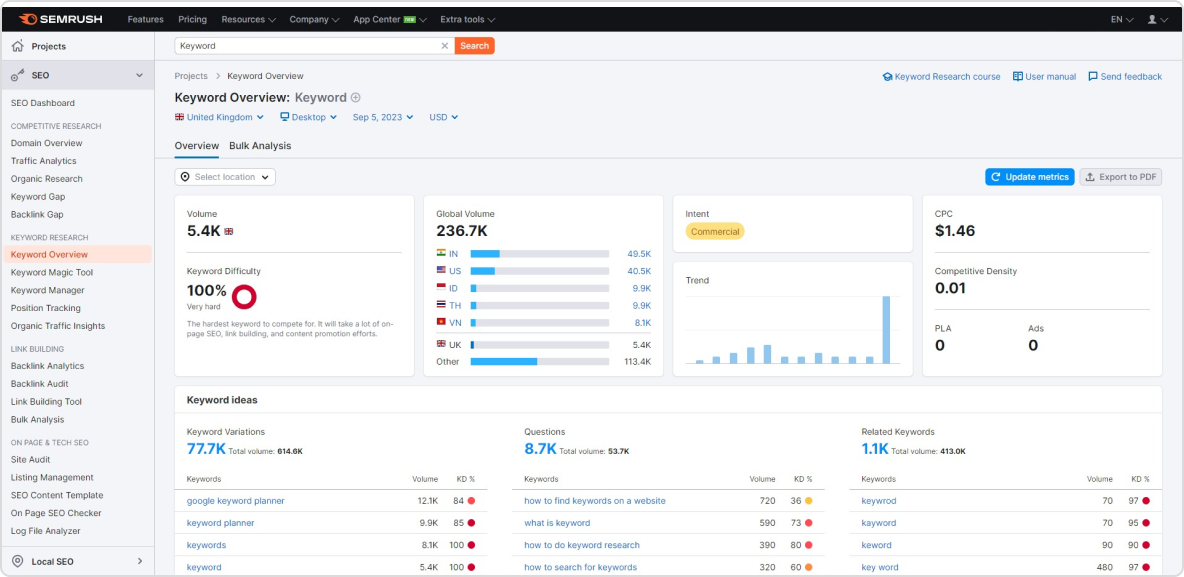Viewport: 1184px width, 577px height.
Task: Open the Select location dropdown
Action: click(225, 177)
